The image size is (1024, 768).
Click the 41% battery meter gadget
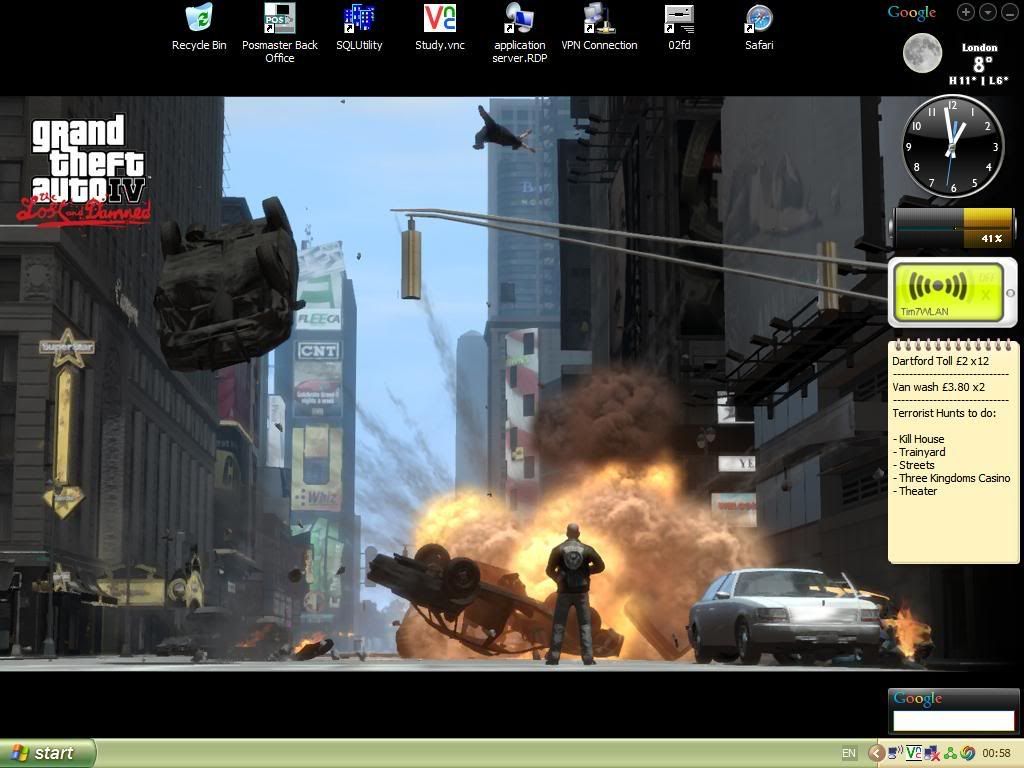[x=953, y=228]
